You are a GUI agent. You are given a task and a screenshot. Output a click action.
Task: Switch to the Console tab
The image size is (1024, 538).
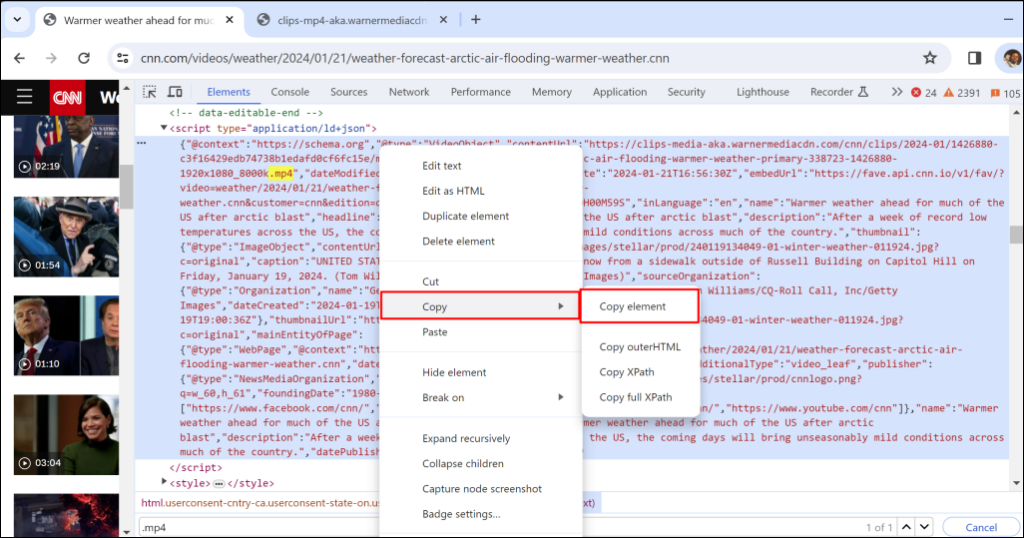click(x=290, y=92)
